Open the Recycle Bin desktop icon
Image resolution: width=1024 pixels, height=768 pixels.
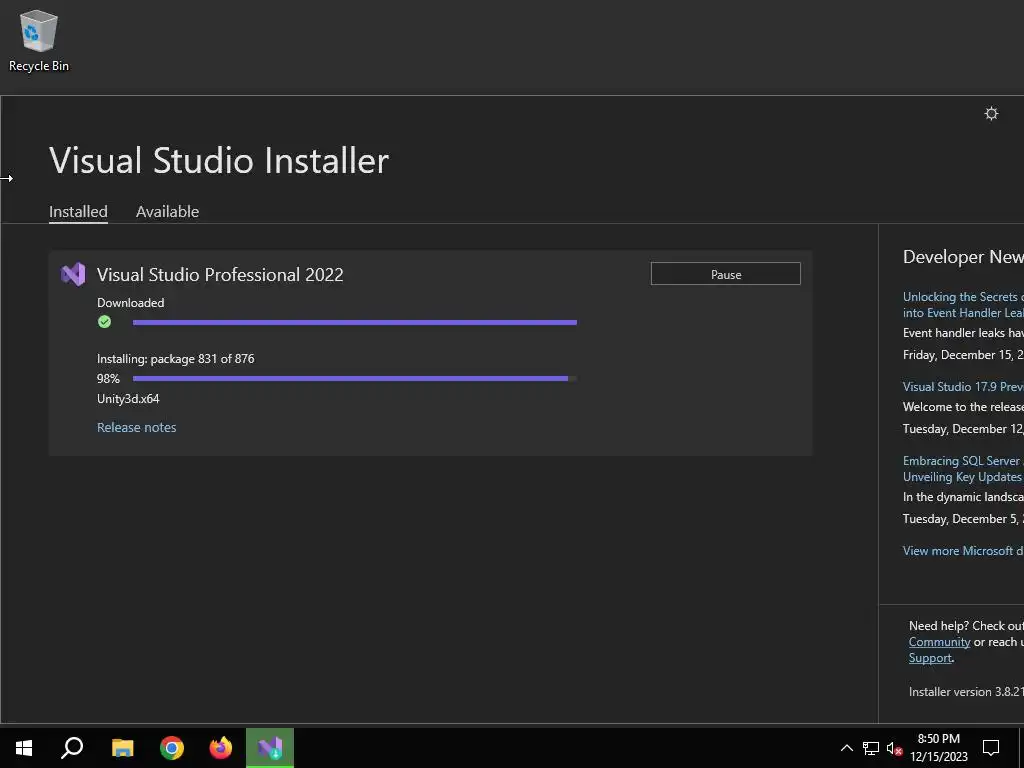pyautogui.click(x=39, y=40)
